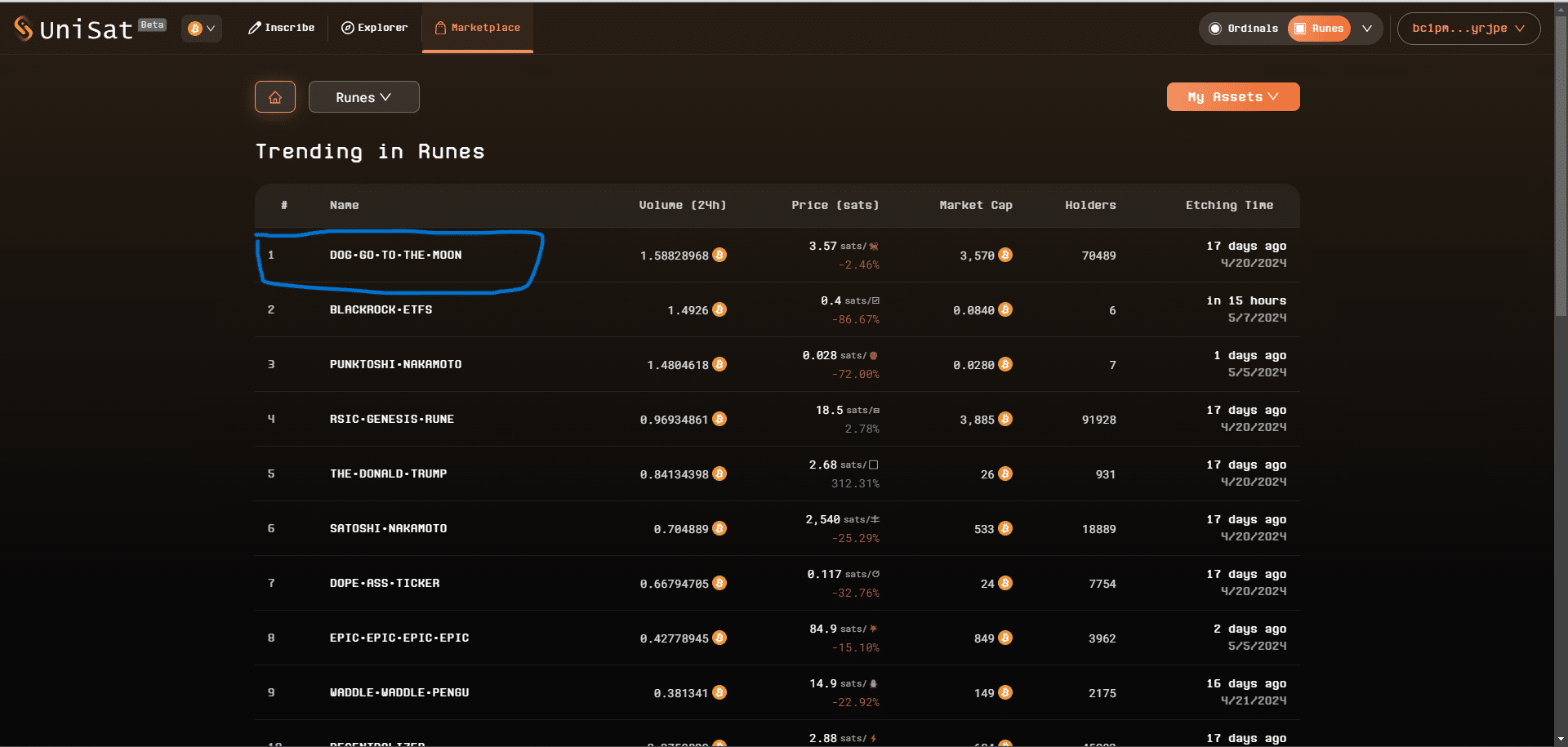The width and height of the screenshot is (1568, 747).
Task: Open the Inscribe menu item
Action: point(281,28)
